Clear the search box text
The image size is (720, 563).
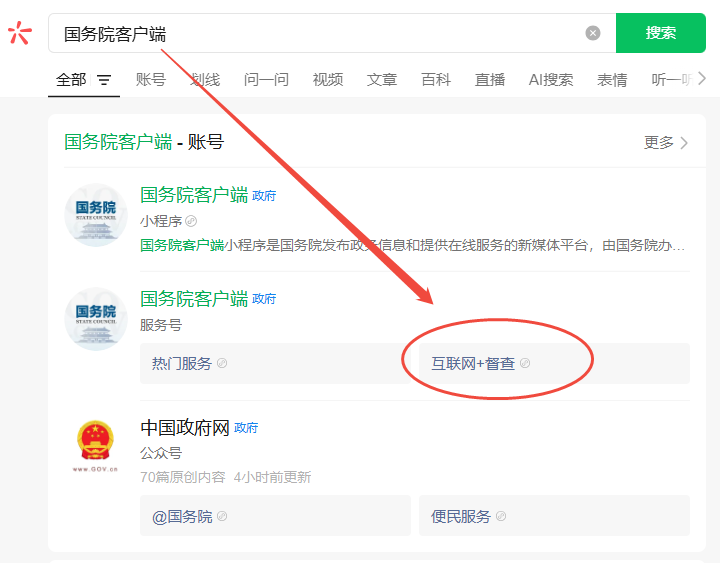592,33
